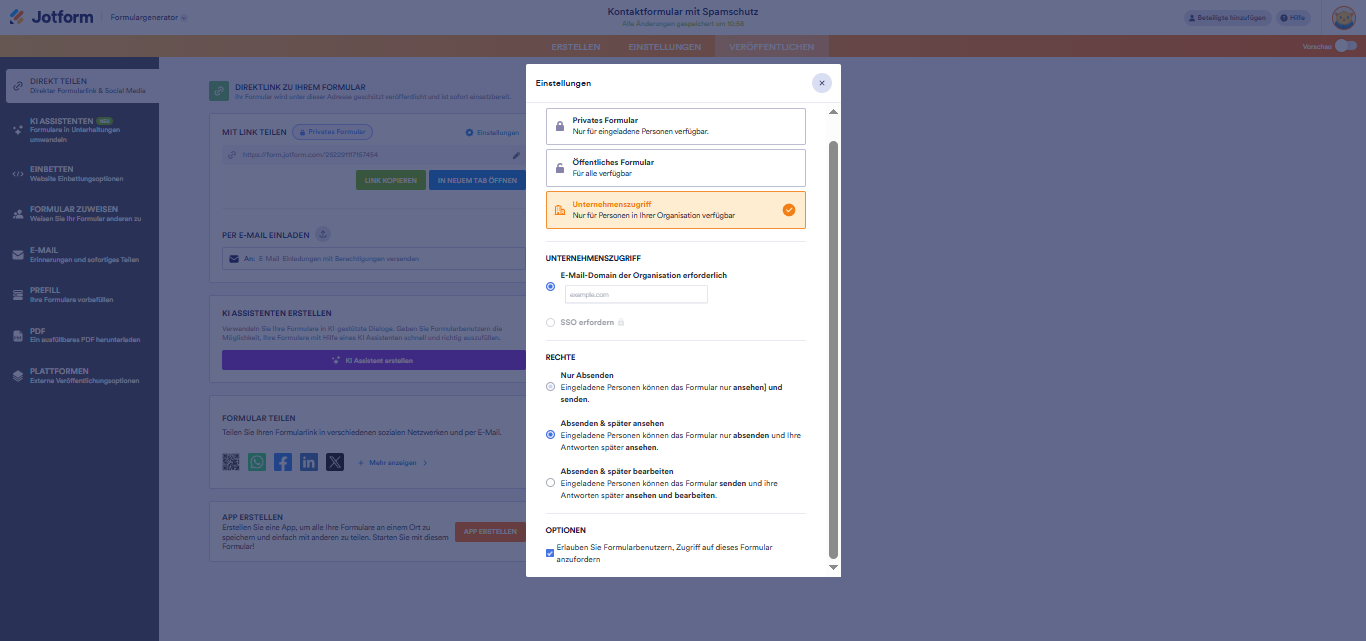
Task: Open the user avatar menu
Action: coord(1343,18)
